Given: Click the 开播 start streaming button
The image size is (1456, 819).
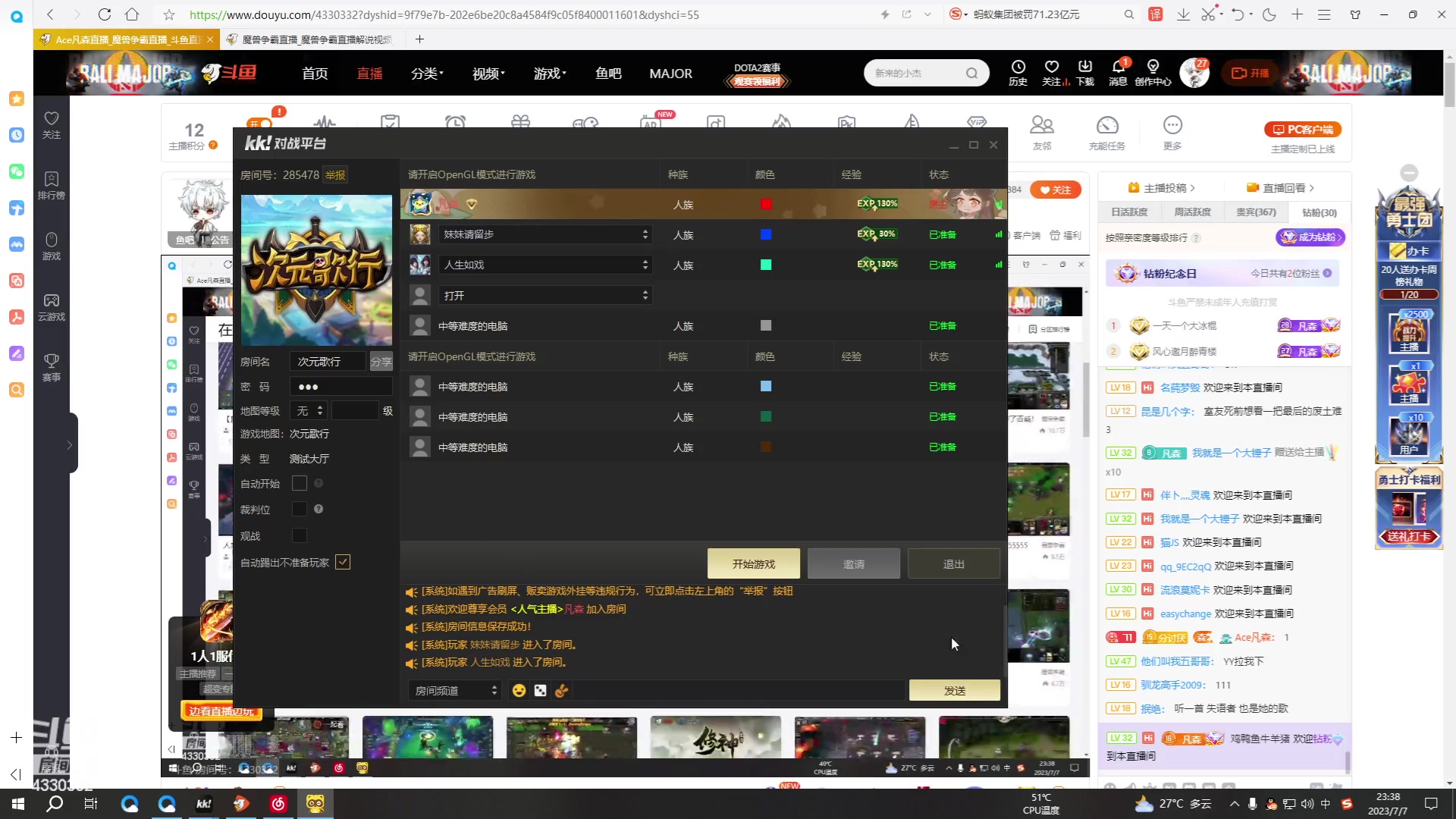Looking at the screenshot, I should [1250, 73].
